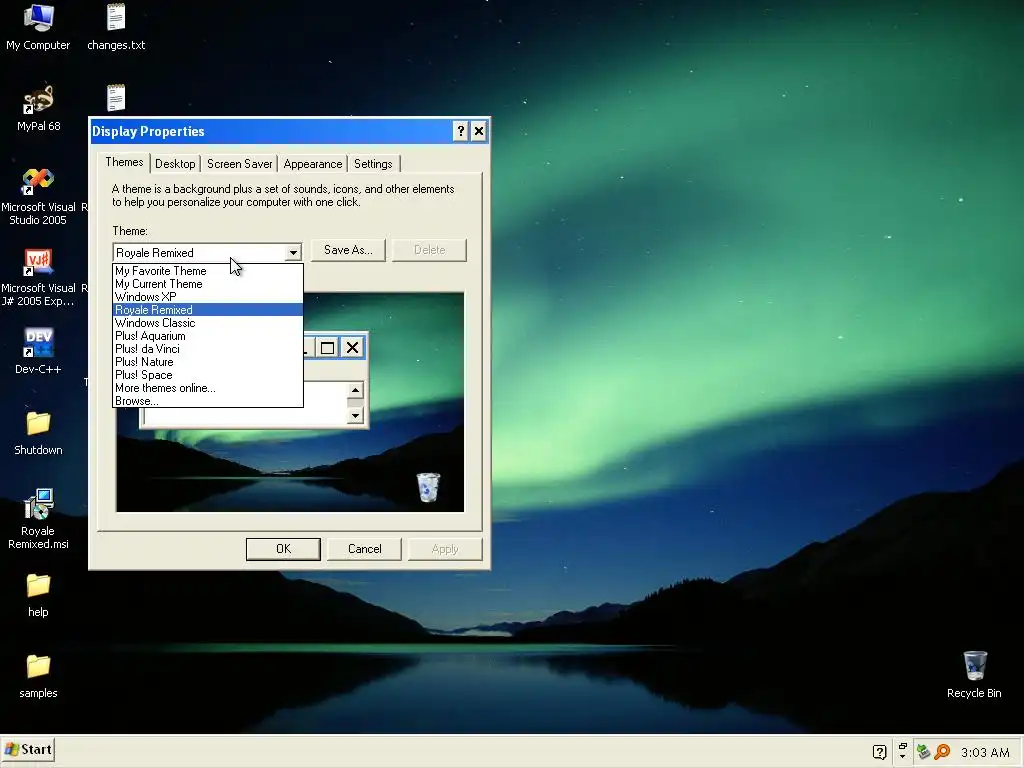Click the green safely remove hardware tray icon
This screenshot has height=768, width=1024.
(x=923, y=752)
